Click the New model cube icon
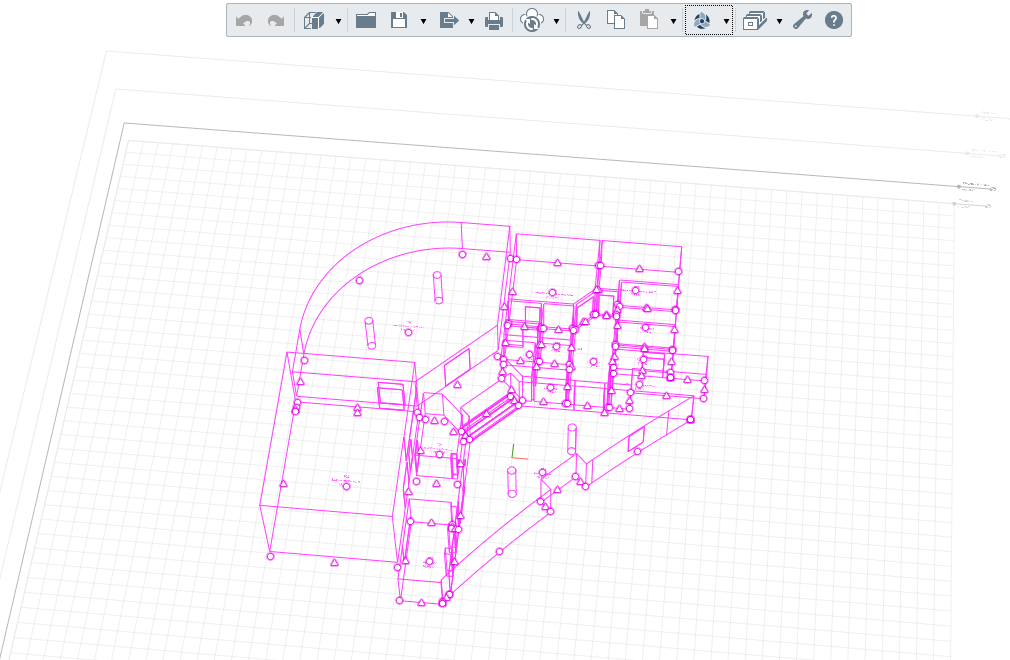 (315, 21)
